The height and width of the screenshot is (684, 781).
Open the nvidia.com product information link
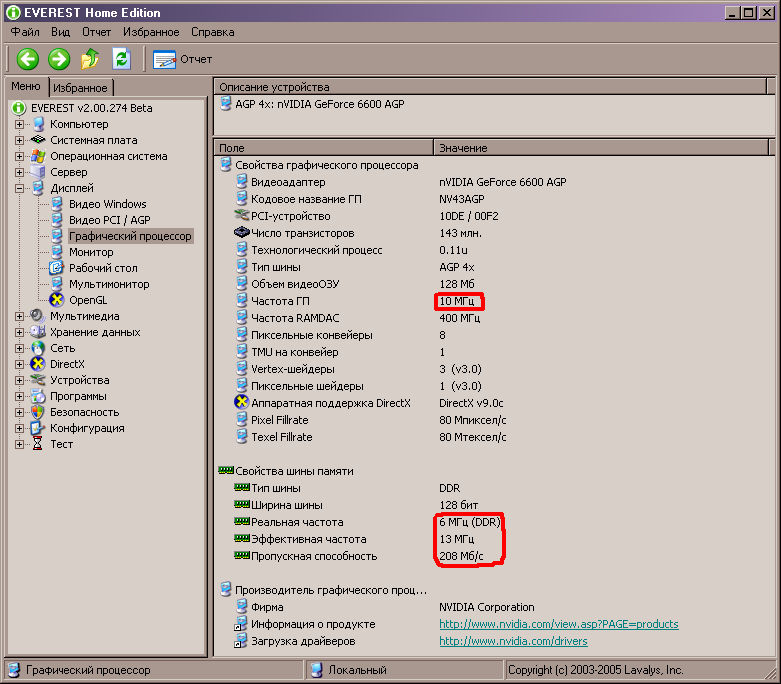pyautogui.click(x=558, y=624)
